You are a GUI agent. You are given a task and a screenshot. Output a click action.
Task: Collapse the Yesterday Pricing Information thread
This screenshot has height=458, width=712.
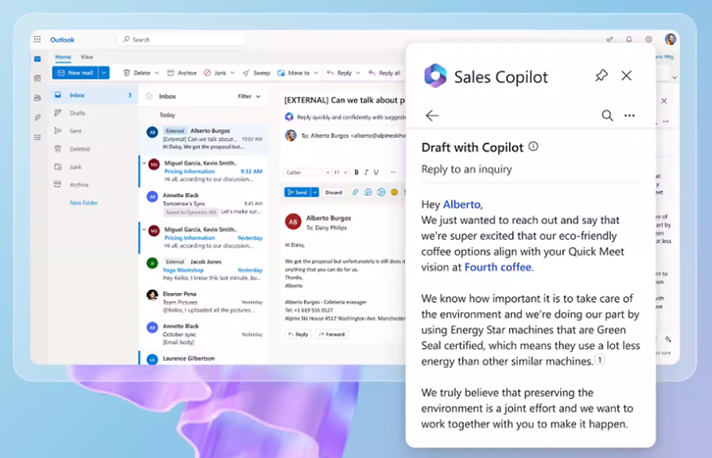(x=144, y=229)
